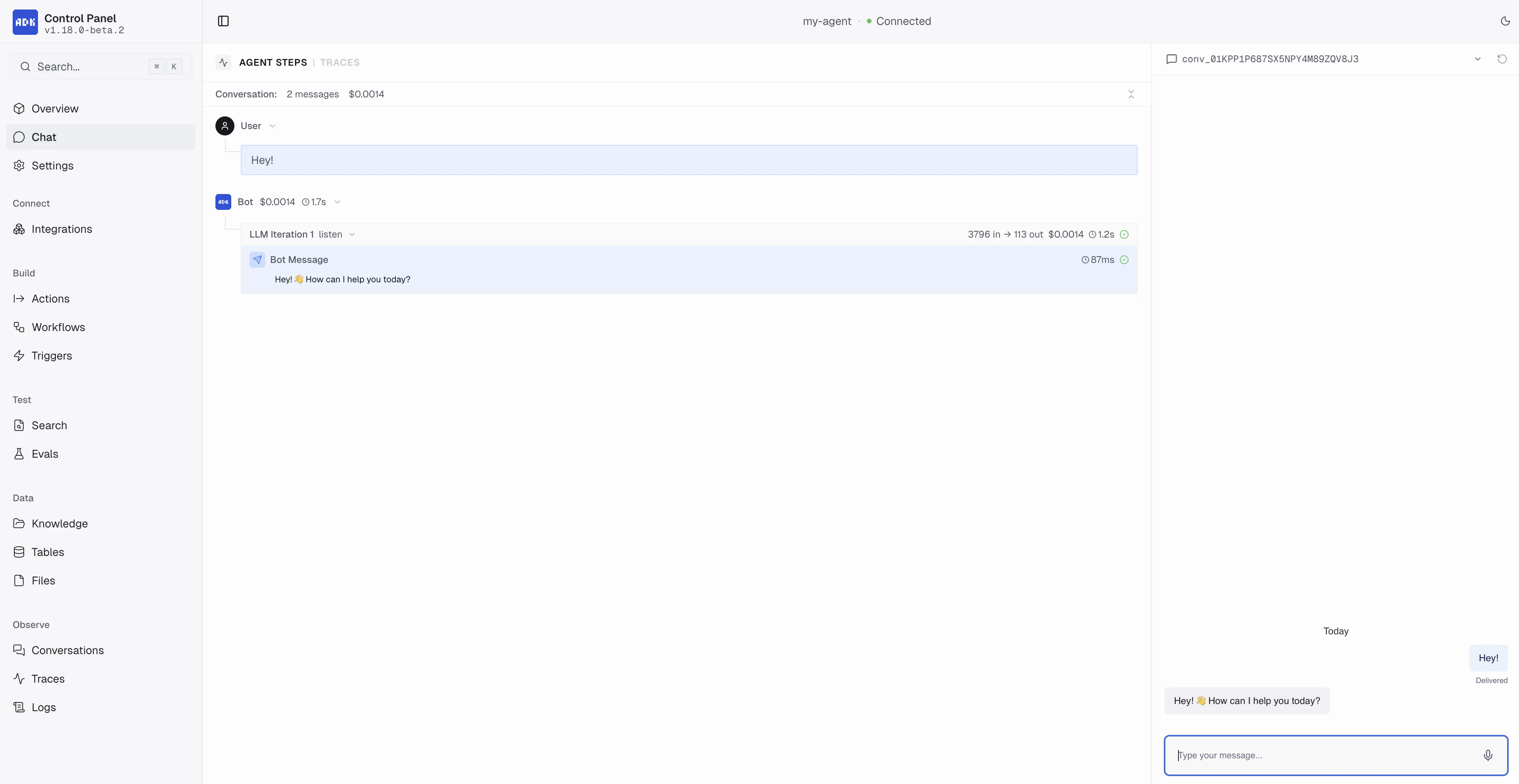
Task: Open the conversation ID dropdown
Action: pos(1478,58)
